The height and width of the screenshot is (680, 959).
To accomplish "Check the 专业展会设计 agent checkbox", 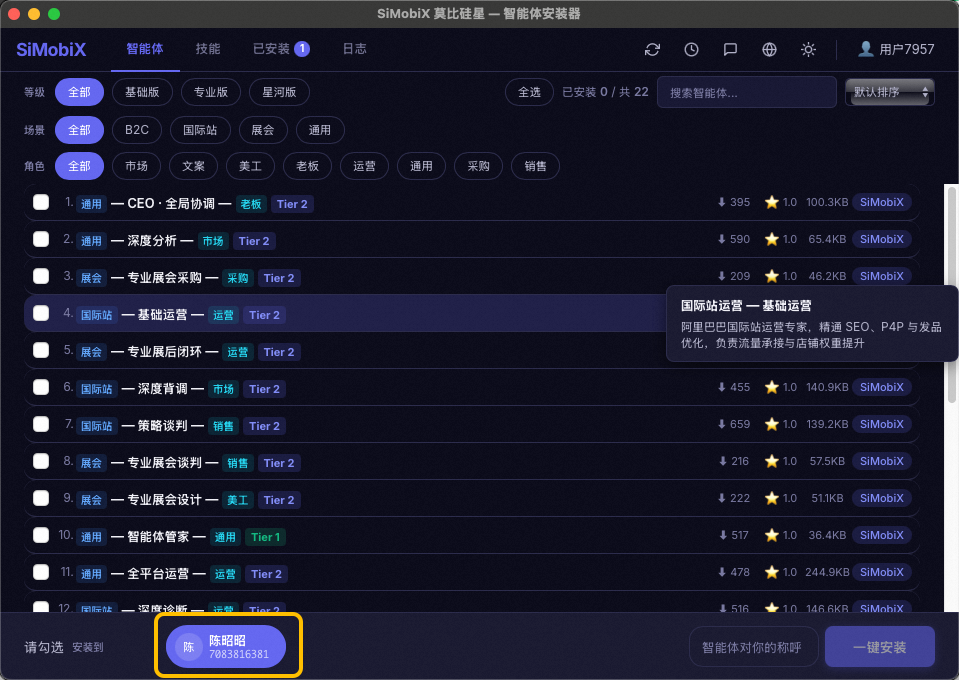I will click(x=41, y=498).
